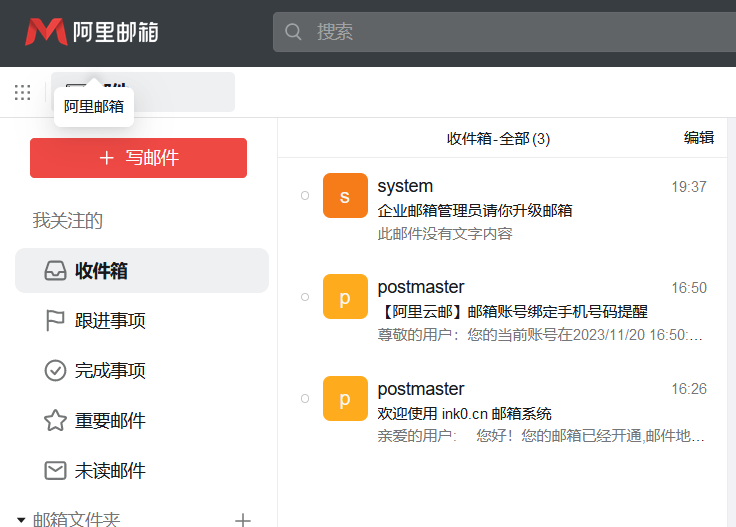Open the sender name system
Screen dimensions: 736x527
pyautogui.click(x=405, y=186)
